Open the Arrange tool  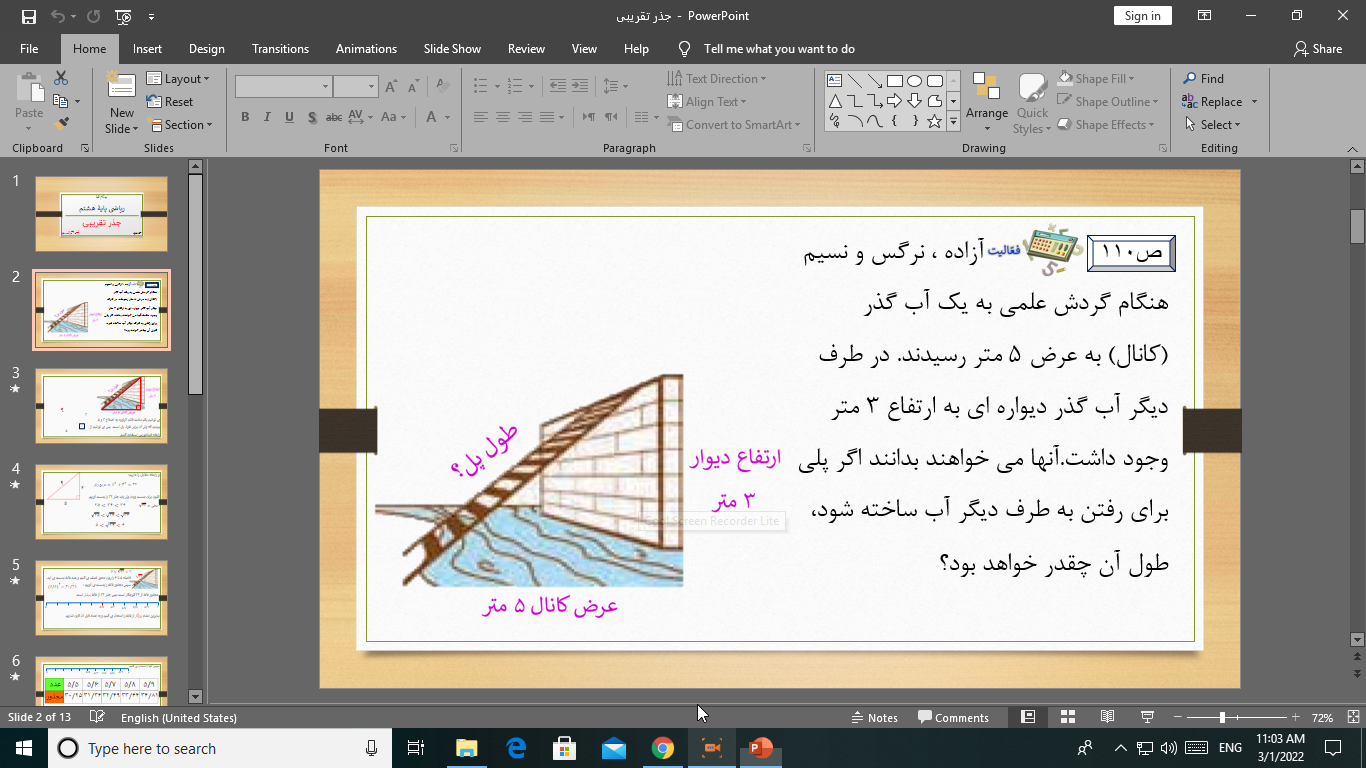tap(987, 101)
